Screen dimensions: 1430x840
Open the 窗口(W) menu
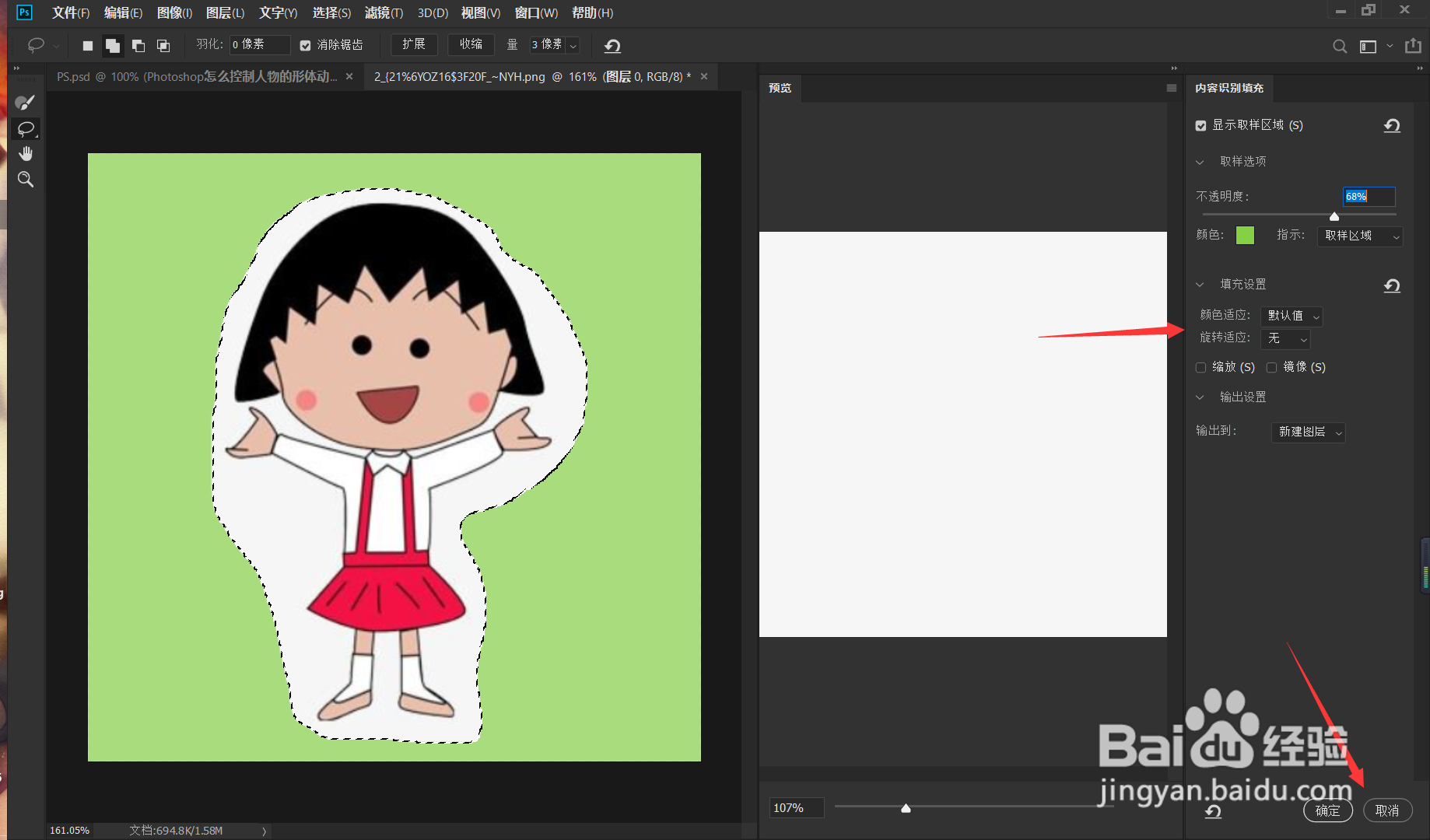click(536, 13)
